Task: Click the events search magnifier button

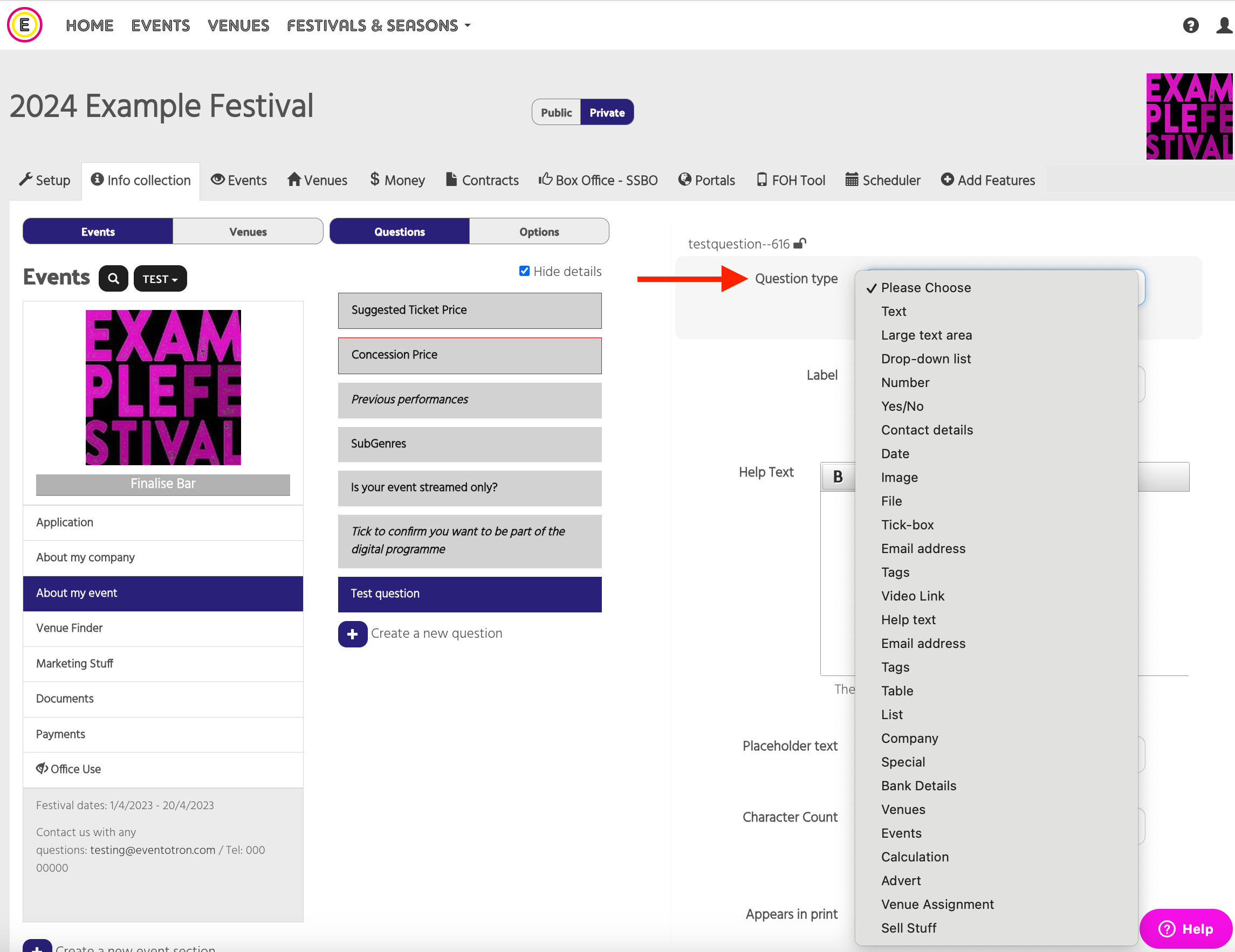Action: click(113, 279)
